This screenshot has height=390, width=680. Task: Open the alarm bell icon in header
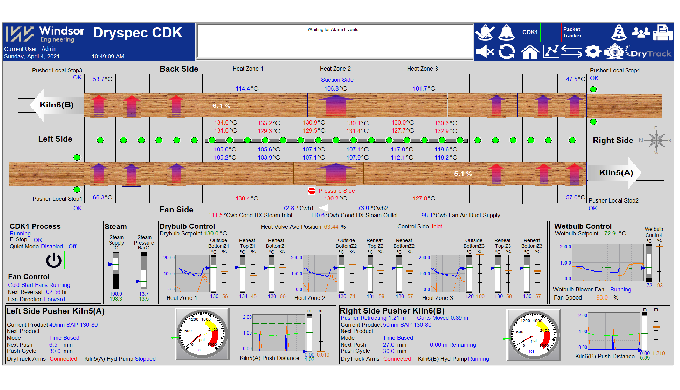click(x=506, y=33)
